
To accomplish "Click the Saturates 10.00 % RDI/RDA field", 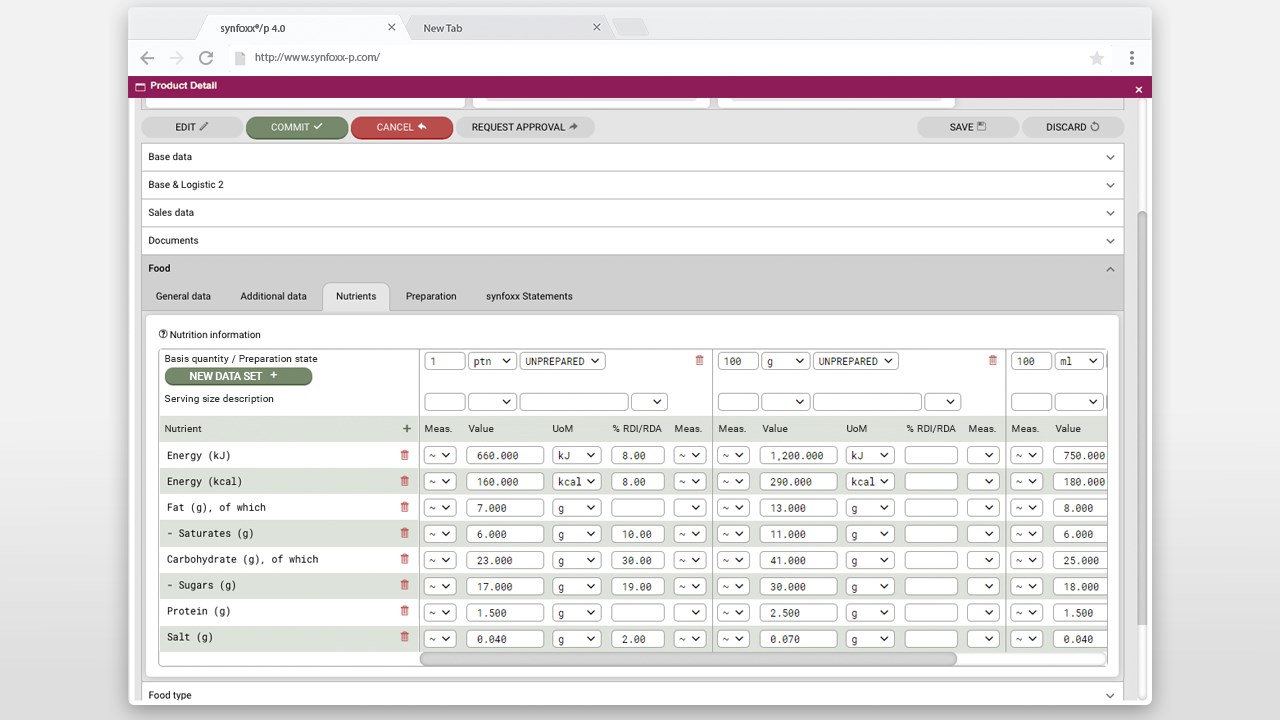I will (x=638, y=533).
